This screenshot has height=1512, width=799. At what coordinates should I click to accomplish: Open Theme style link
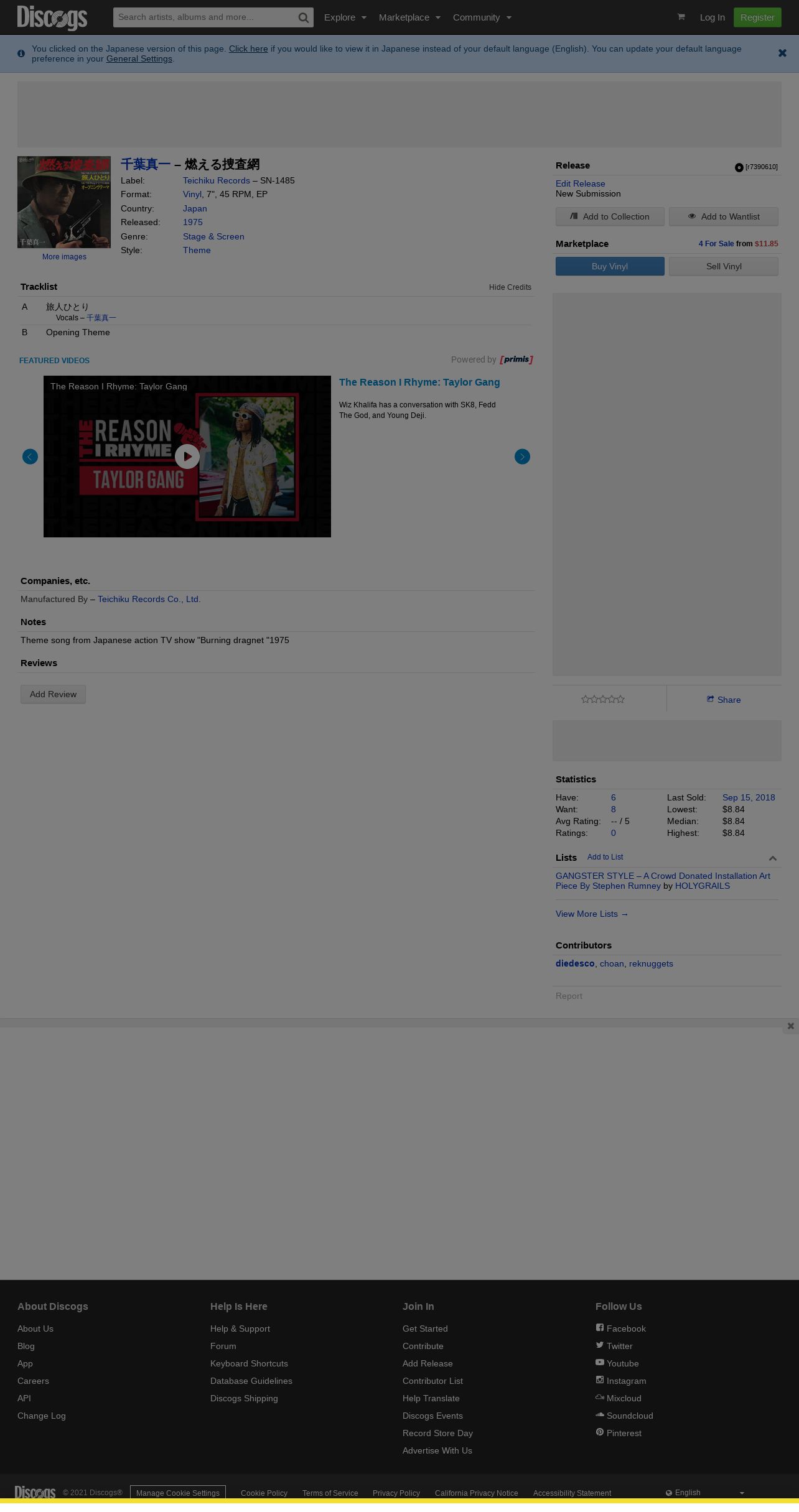(197, 250)
